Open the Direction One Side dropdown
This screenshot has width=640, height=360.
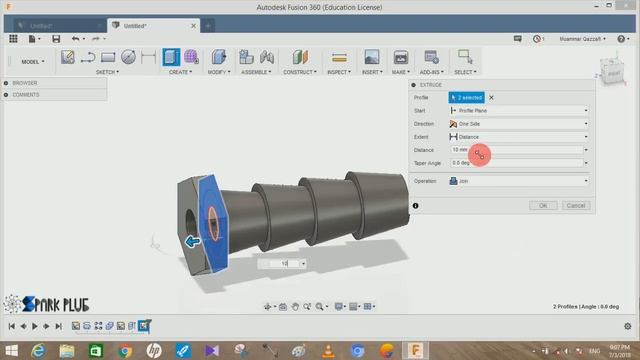coord(518,124)
